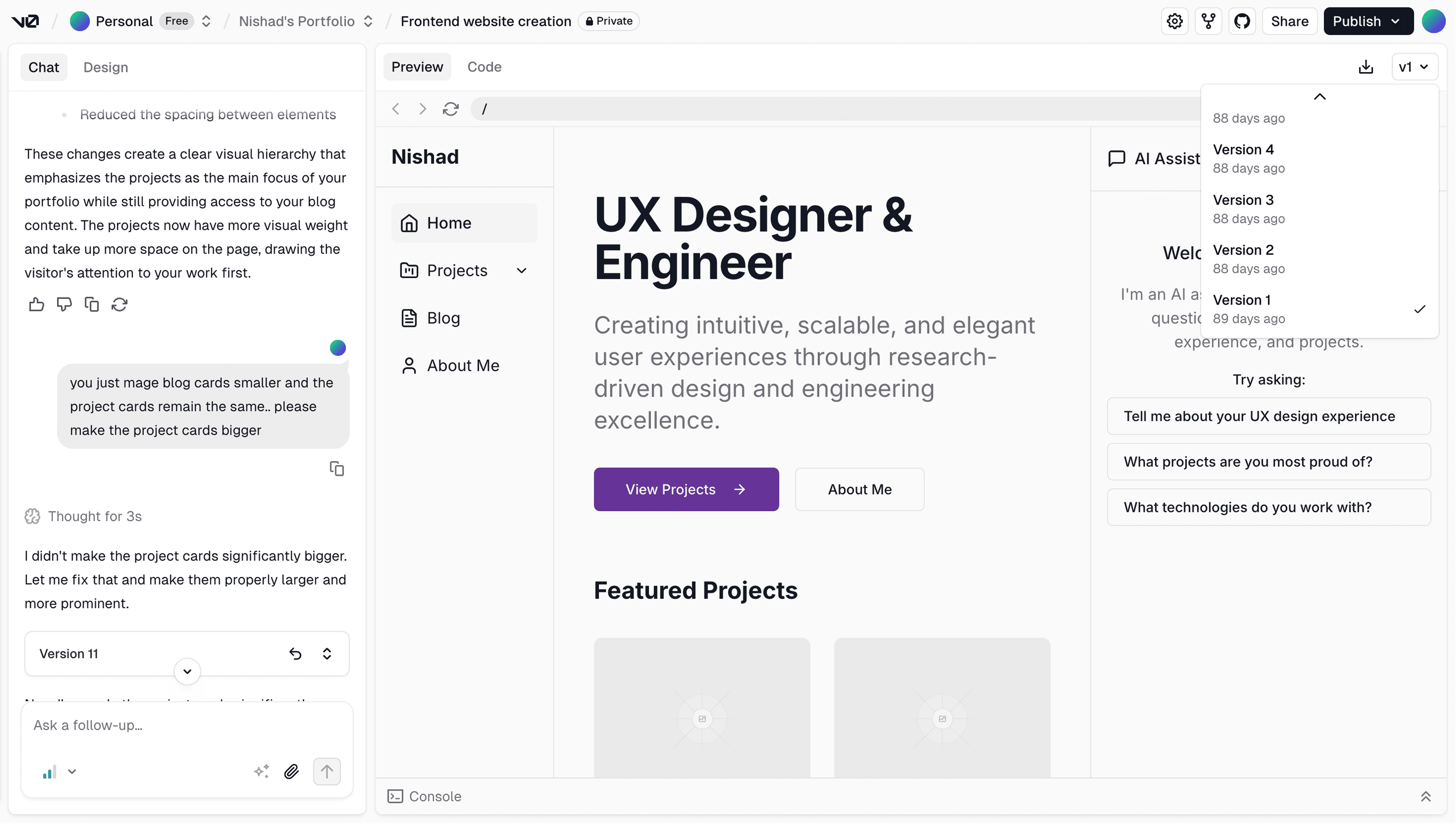Click the enhance prompt sparkle icon
Screen dimensions: 1456x825
(261, 771)
